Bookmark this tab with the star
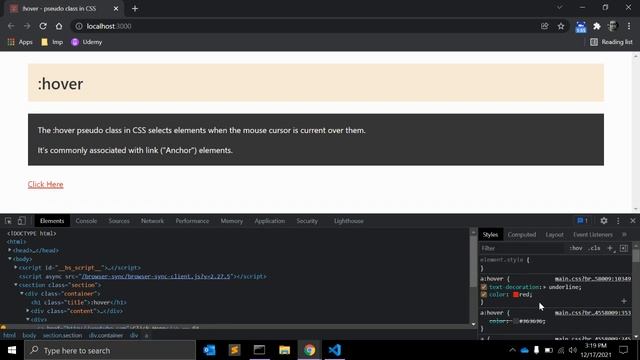Screen dimensions: 640x360 click(561, 26)
